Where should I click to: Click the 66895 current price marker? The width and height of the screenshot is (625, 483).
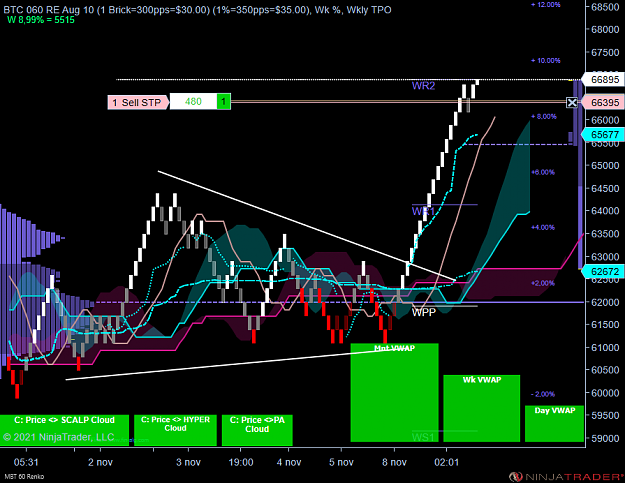click(x=603, y=79)
